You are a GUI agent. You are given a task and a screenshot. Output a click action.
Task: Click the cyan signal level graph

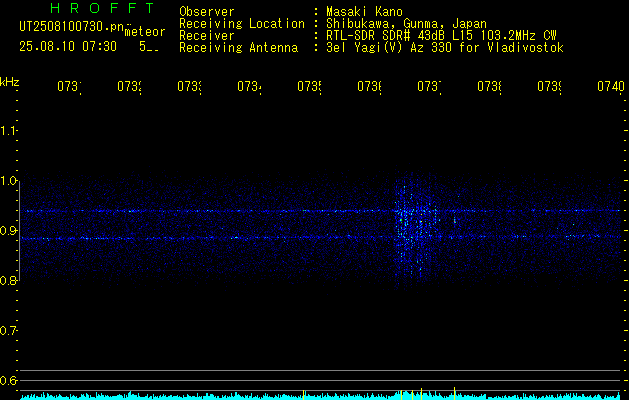tap(321, 396)
